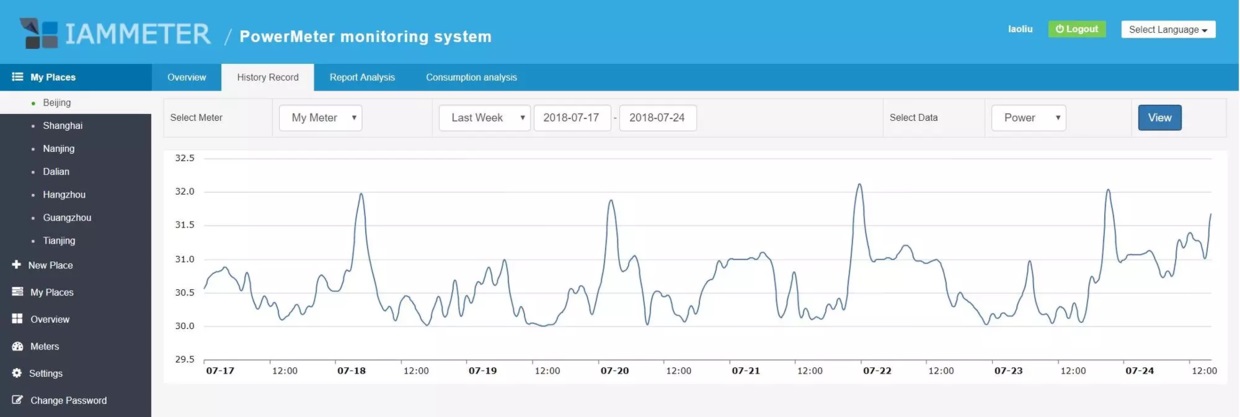Select Shanghai in the places list

pos(63,126)
